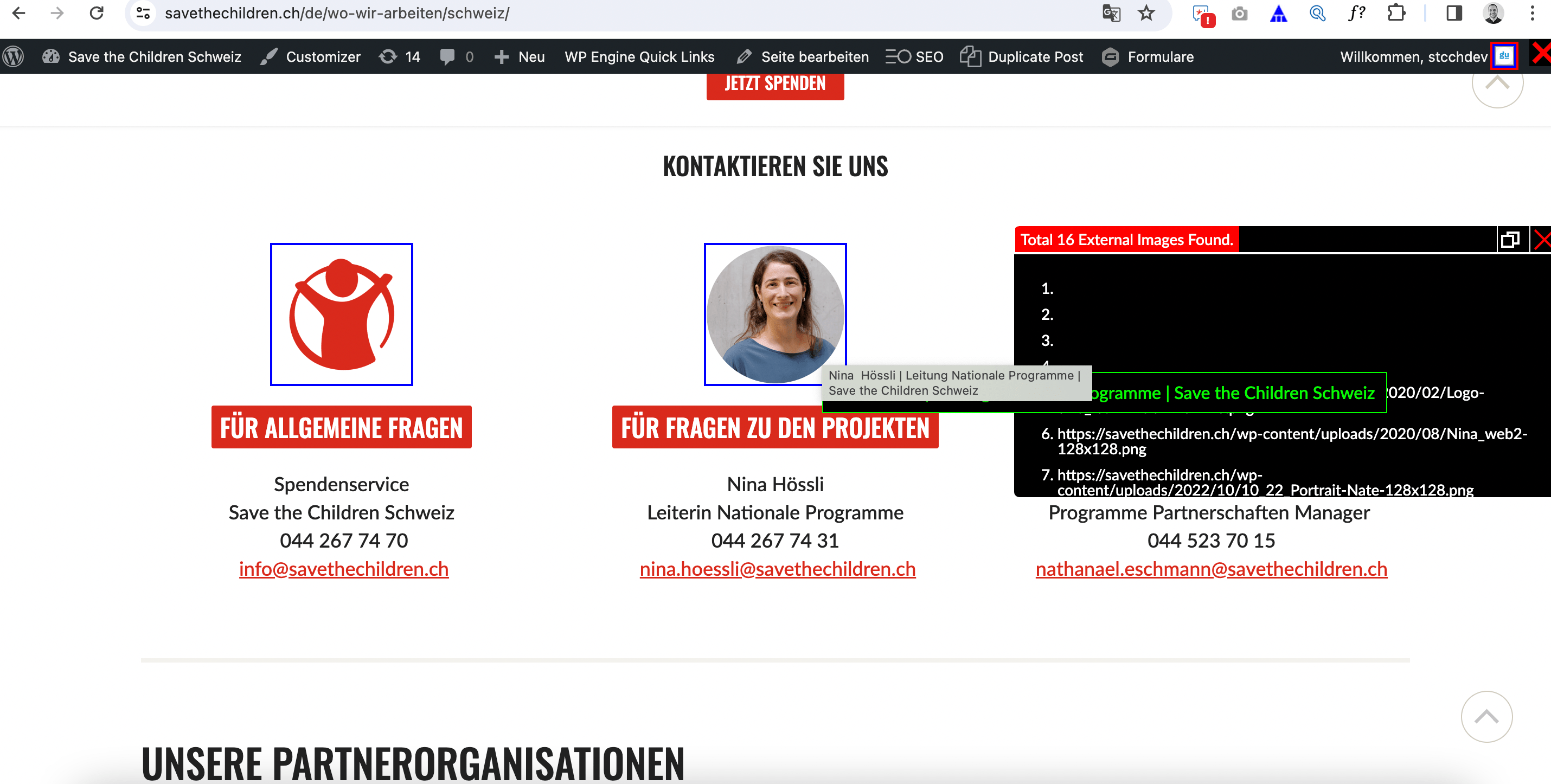Click the browser forward arrow
Screen dimensions: 1551x784
(x=57, y=13)
